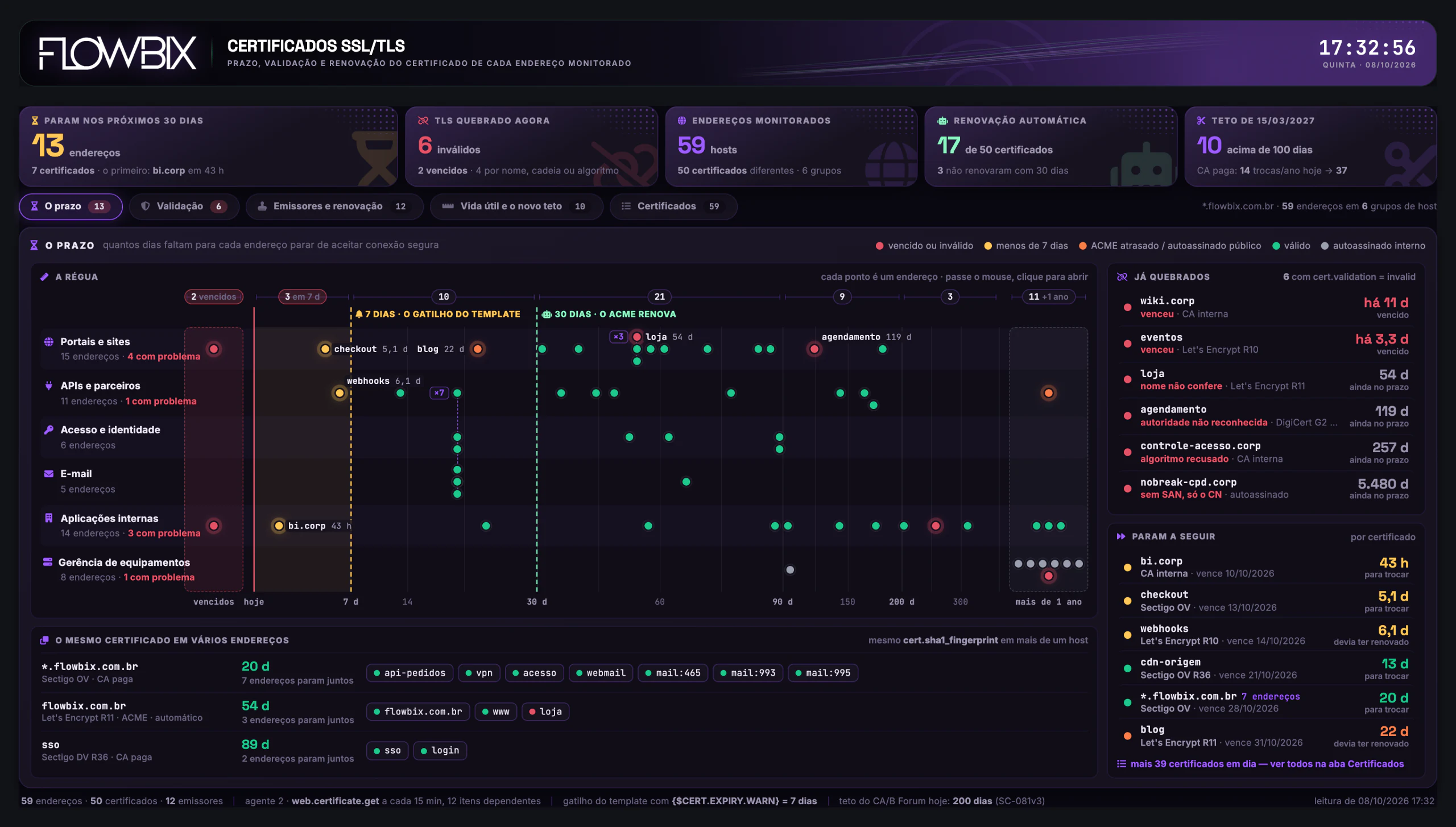Open Emissores e renovação tab
This screenshot has height=827, width=1456.
click(x=334, y=206)
